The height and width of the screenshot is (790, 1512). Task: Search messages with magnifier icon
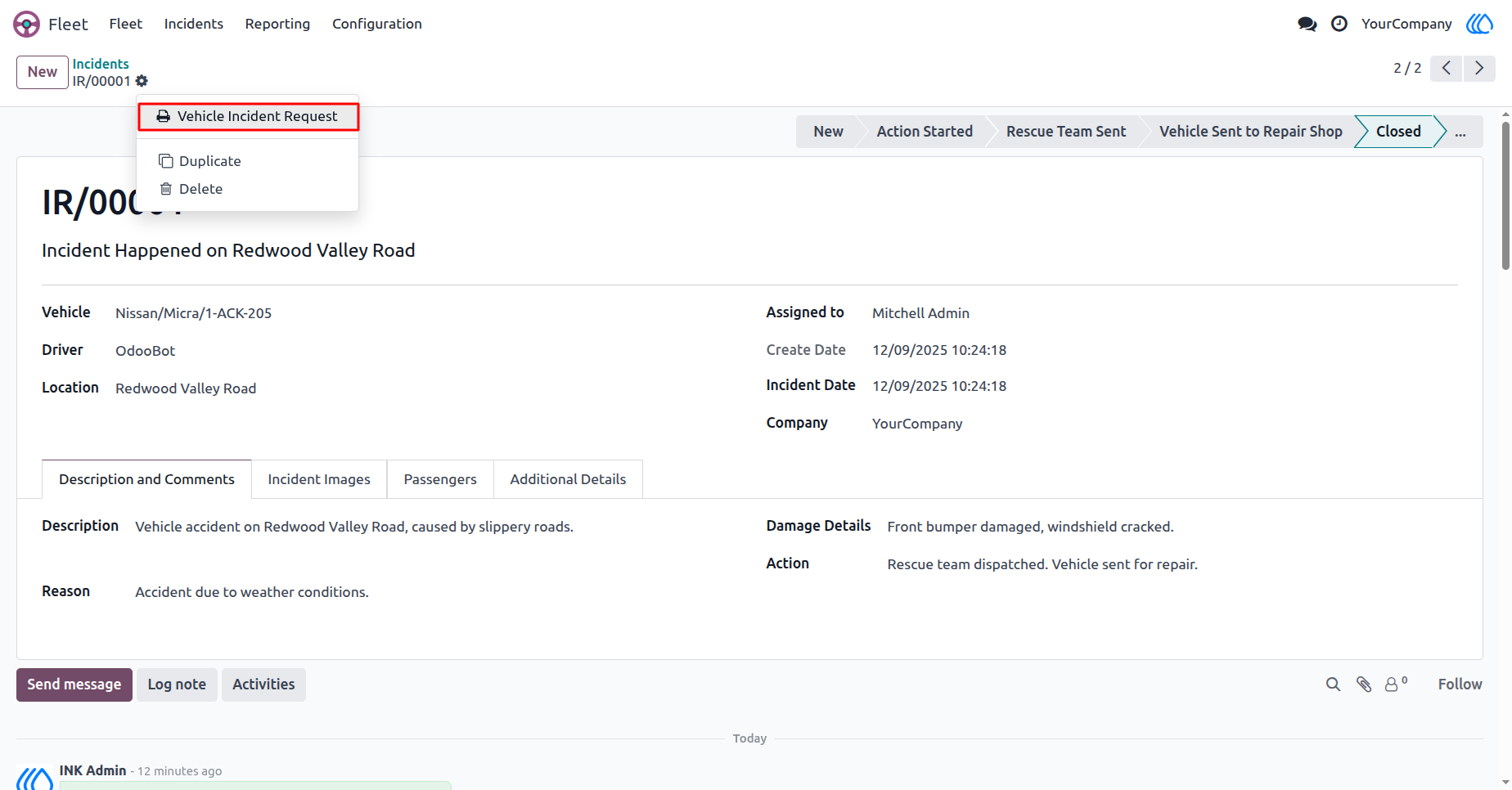point(1333,685)
